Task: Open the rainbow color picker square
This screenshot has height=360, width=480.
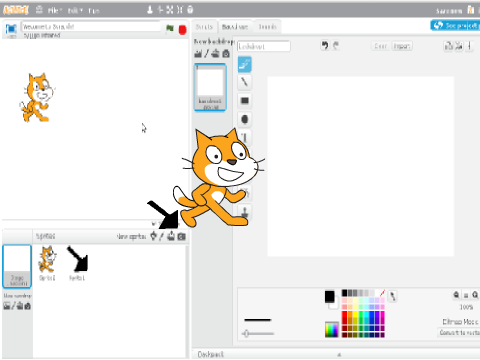Action: 332,330
